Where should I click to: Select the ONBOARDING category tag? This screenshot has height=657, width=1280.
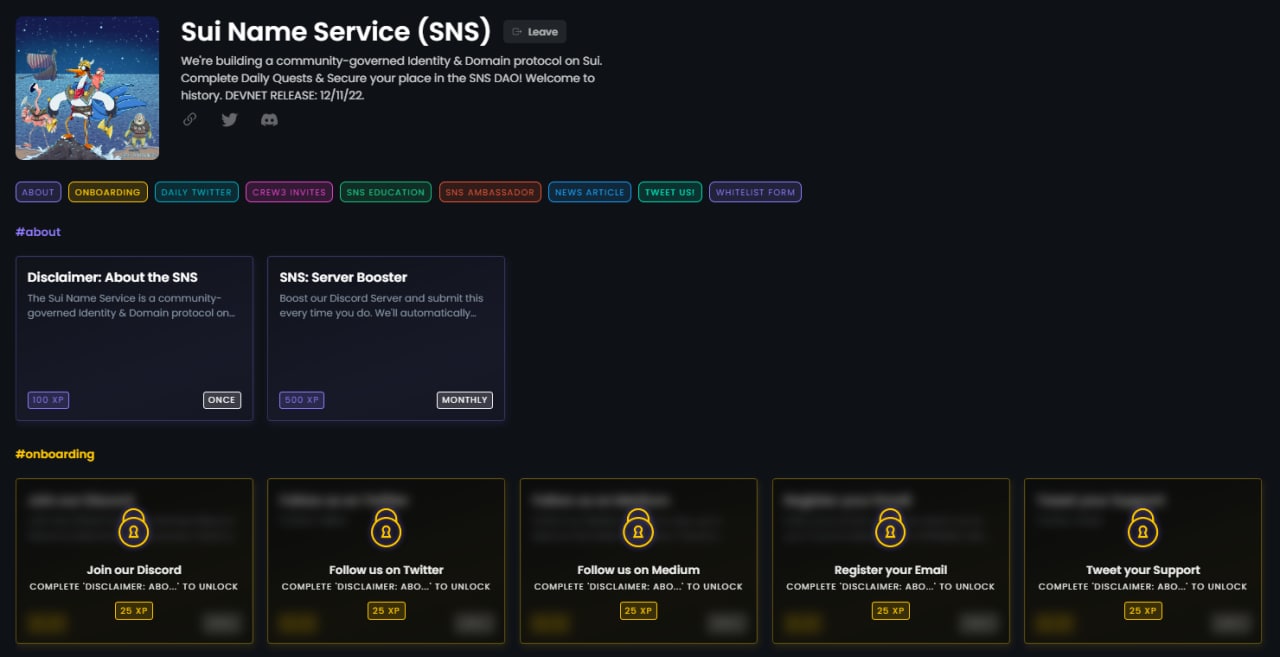click(x=108, y=192)
